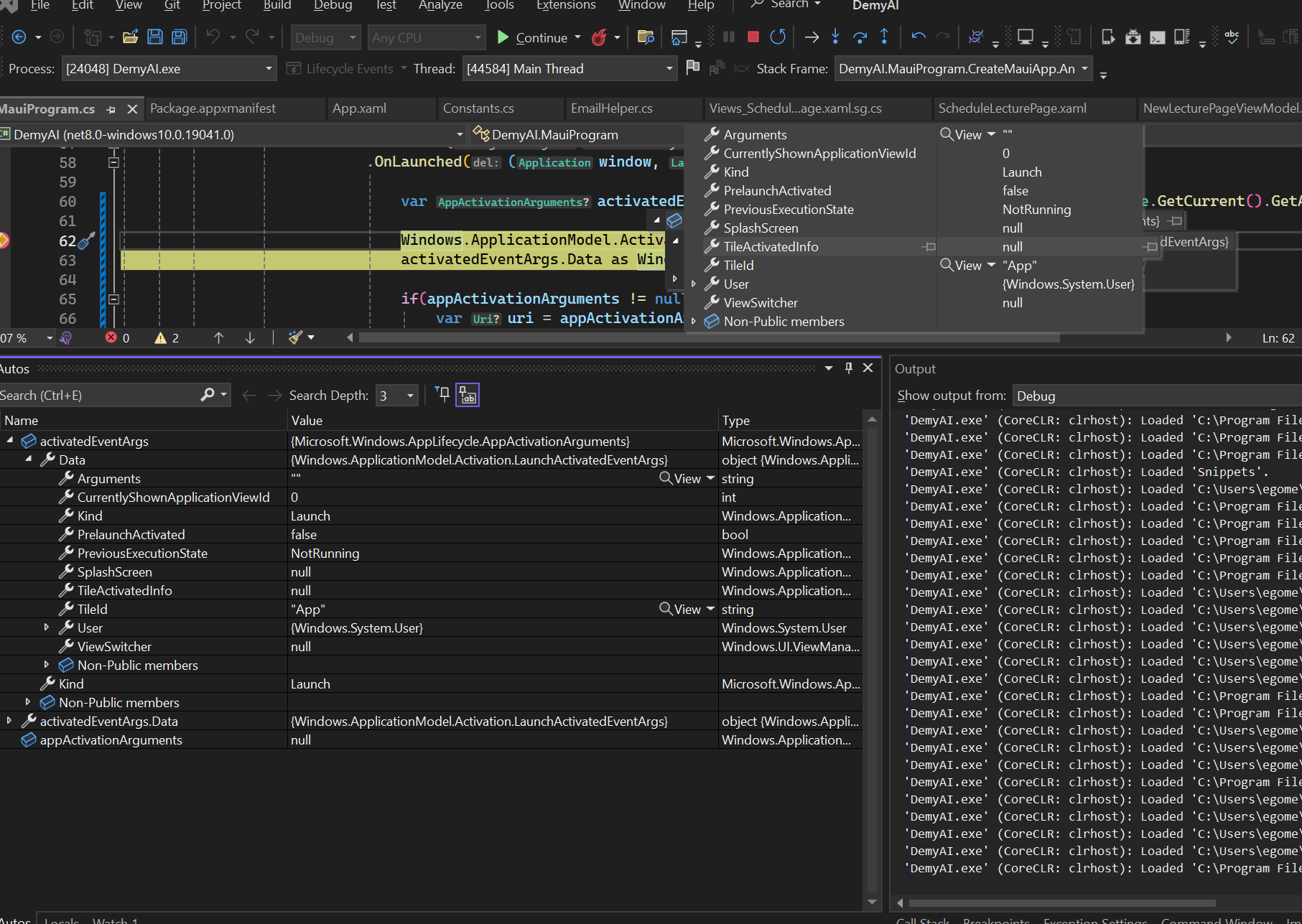1302x924 pixels.
Task: Open the Build menu
Action: (277, 6)
